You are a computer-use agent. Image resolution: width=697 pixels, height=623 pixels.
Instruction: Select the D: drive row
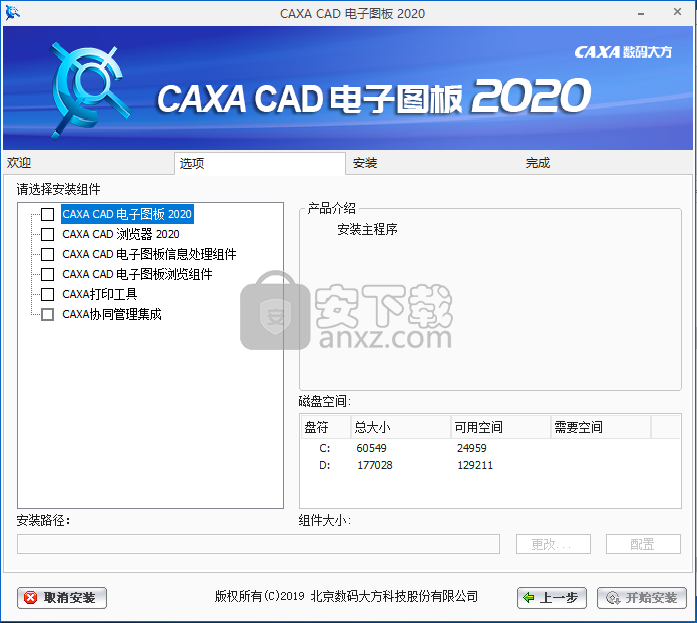[490, 465]
